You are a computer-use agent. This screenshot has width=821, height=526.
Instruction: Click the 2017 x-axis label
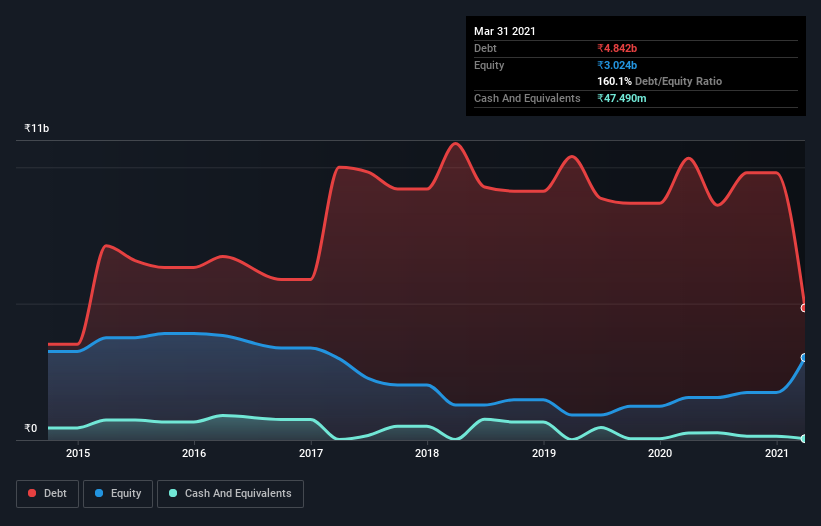(x=311, y=453)
